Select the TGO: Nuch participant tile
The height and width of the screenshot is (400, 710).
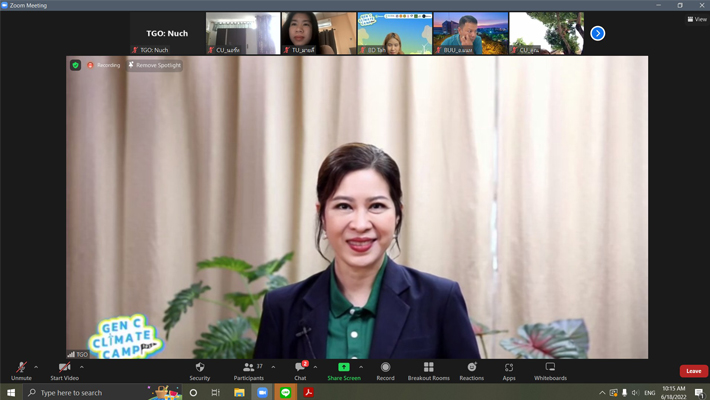click(167, 33)
